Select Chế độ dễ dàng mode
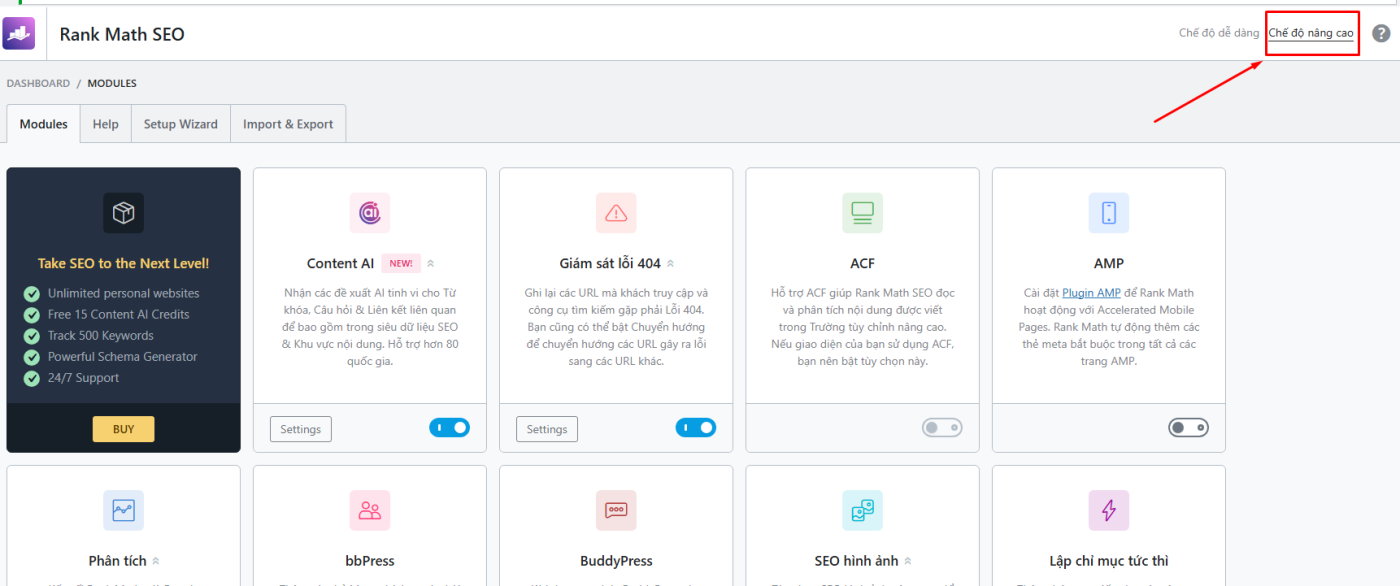The height and width of the screenshot is (586, 1400). tap(1219, 33)
